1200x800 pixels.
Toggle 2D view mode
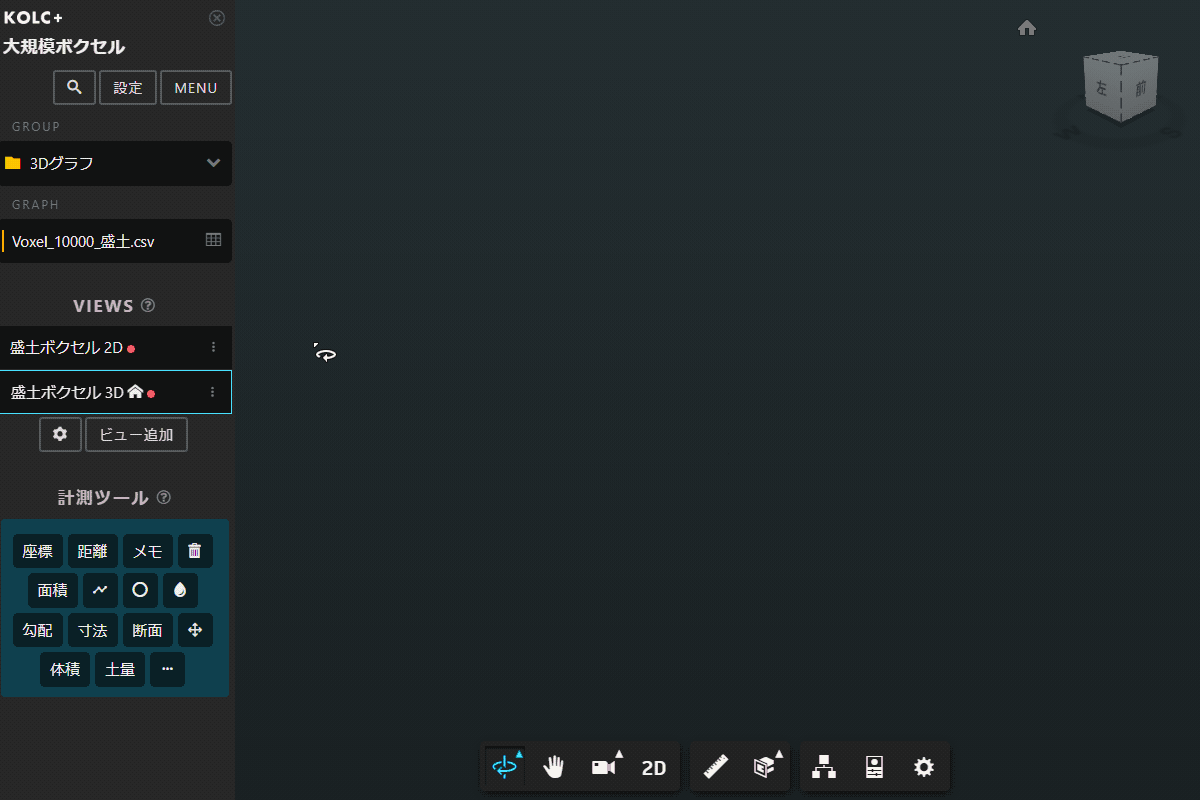click(x=654, y=767)
